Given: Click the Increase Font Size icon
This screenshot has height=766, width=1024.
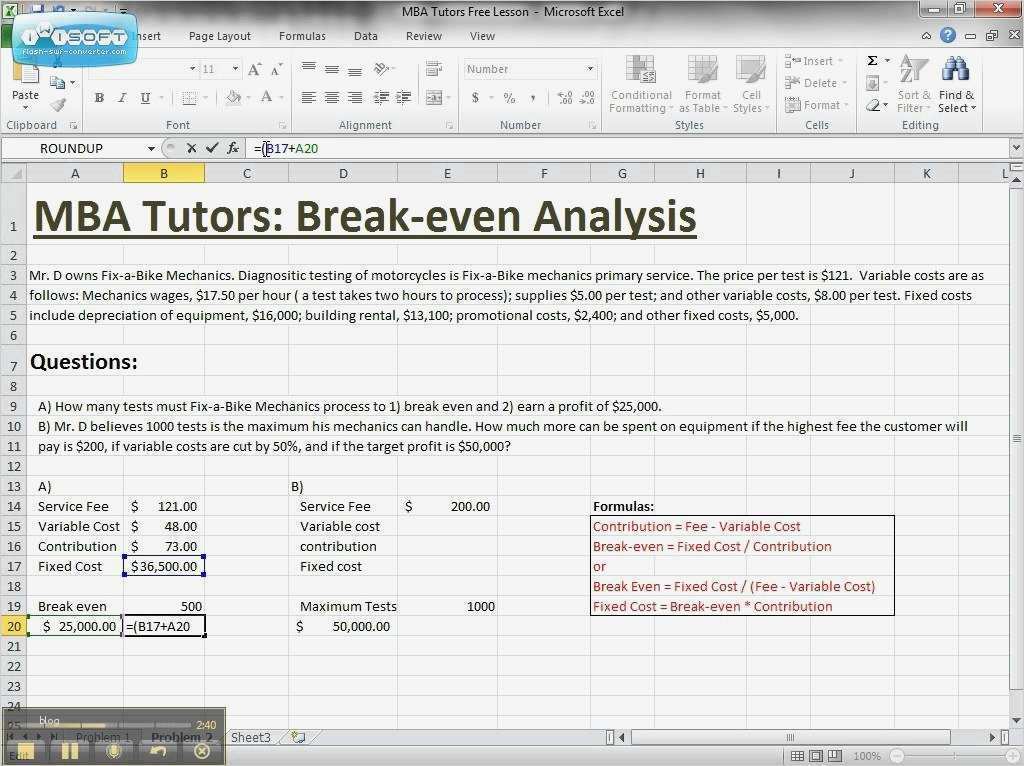Looking at the screenshot, I should (255, 69).
